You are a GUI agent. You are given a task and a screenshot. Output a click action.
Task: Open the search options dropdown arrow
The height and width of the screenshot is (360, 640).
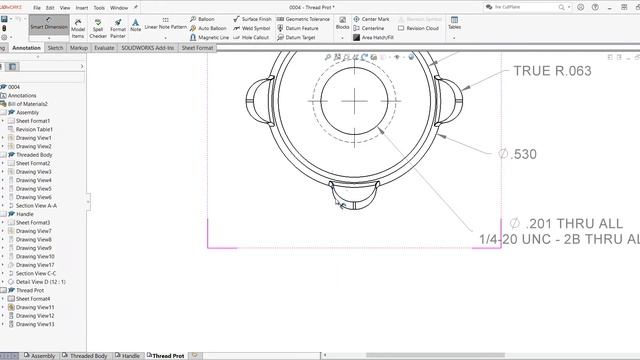tap(569, 7)
